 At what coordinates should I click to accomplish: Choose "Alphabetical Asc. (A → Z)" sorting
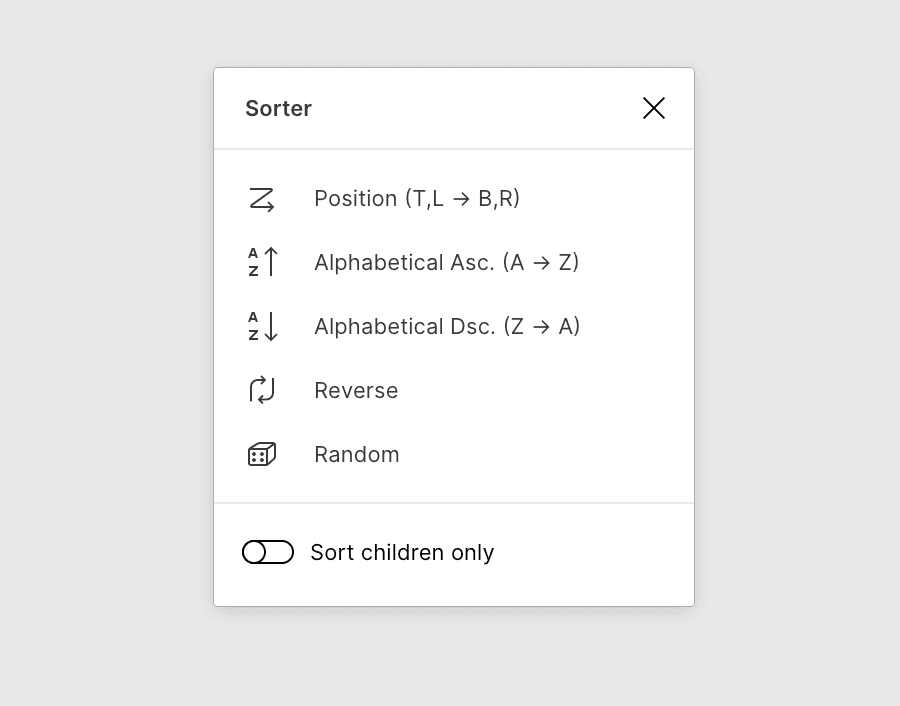[x=446, y=263]
